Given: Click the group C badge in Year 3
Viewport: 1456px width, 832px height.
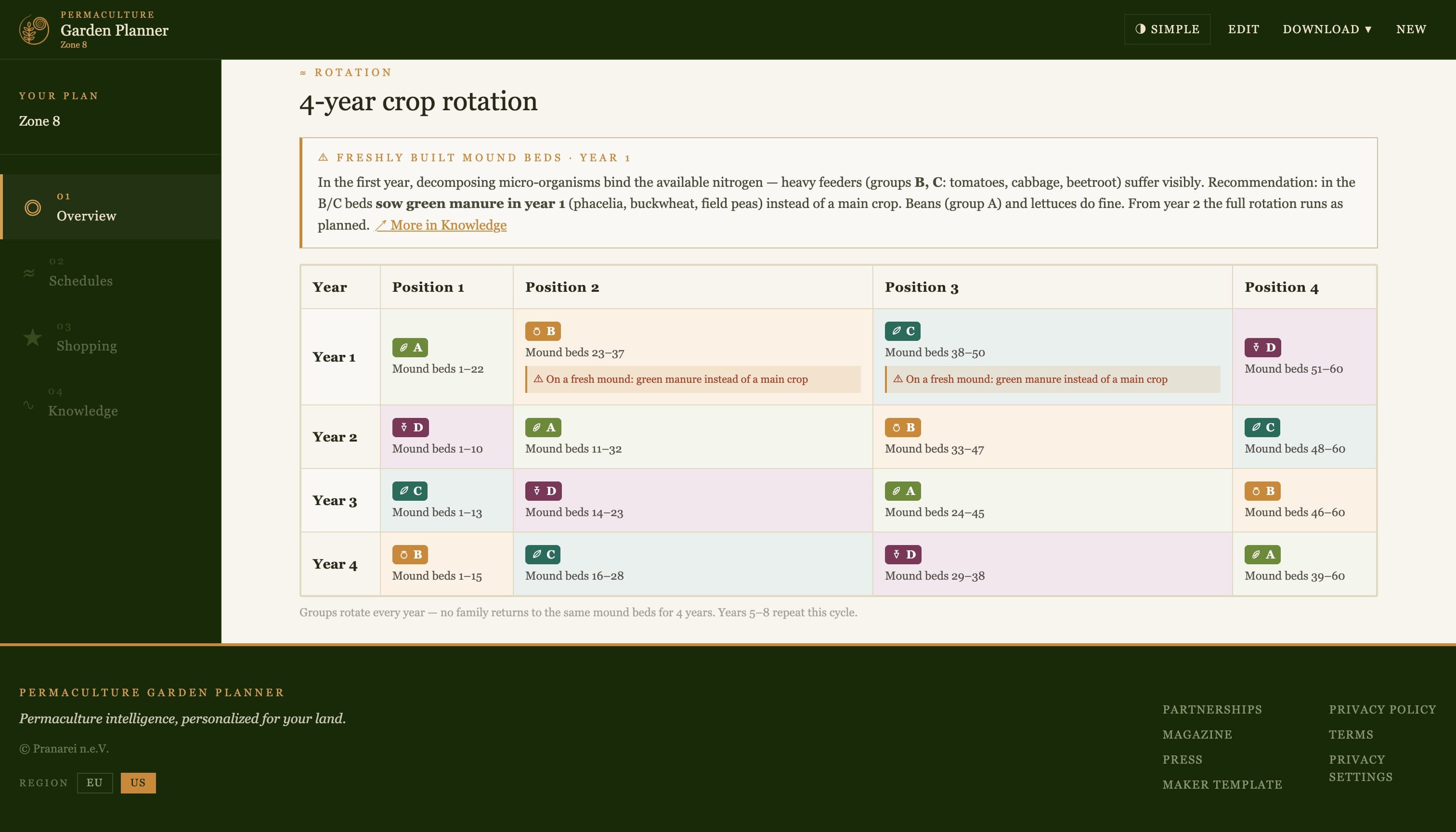Looking at the screenshot, I should point(410,491).
